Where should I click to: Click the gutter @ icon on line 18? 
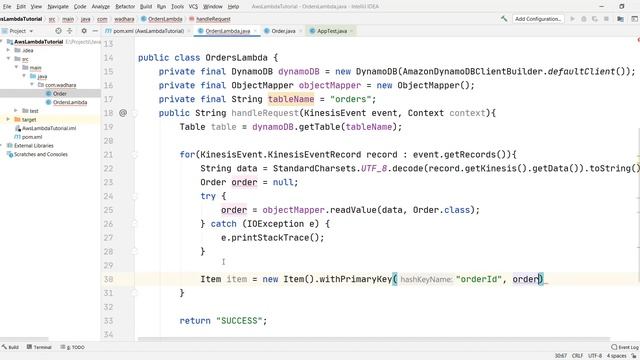[x=123, y=113]
